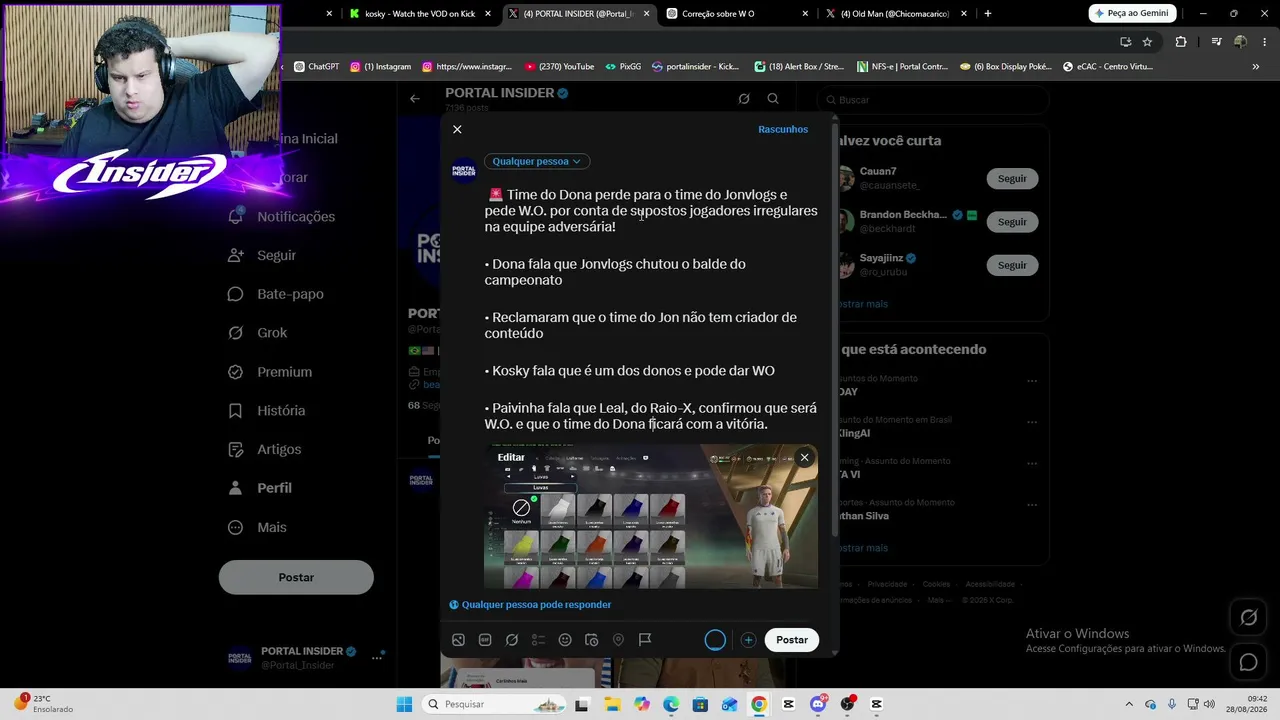
Task: Change reply setting 'Qualquer pessoa pode responder'
Action: pyautogui.click(x=530, y=605)
